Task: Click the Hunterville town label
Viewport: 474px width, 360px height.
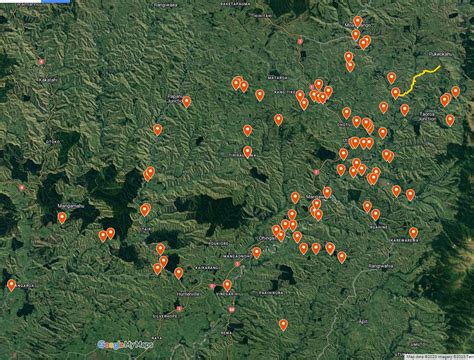Action: coord(188,294)
